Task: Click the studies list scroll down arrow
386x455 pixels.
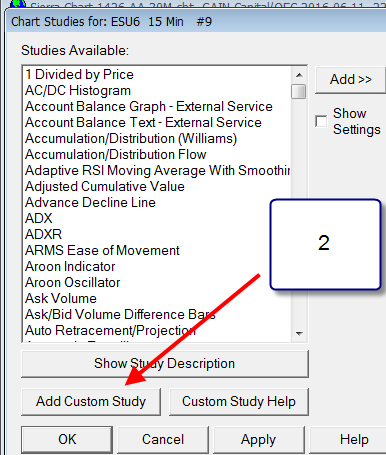Action: click(299, 333)
